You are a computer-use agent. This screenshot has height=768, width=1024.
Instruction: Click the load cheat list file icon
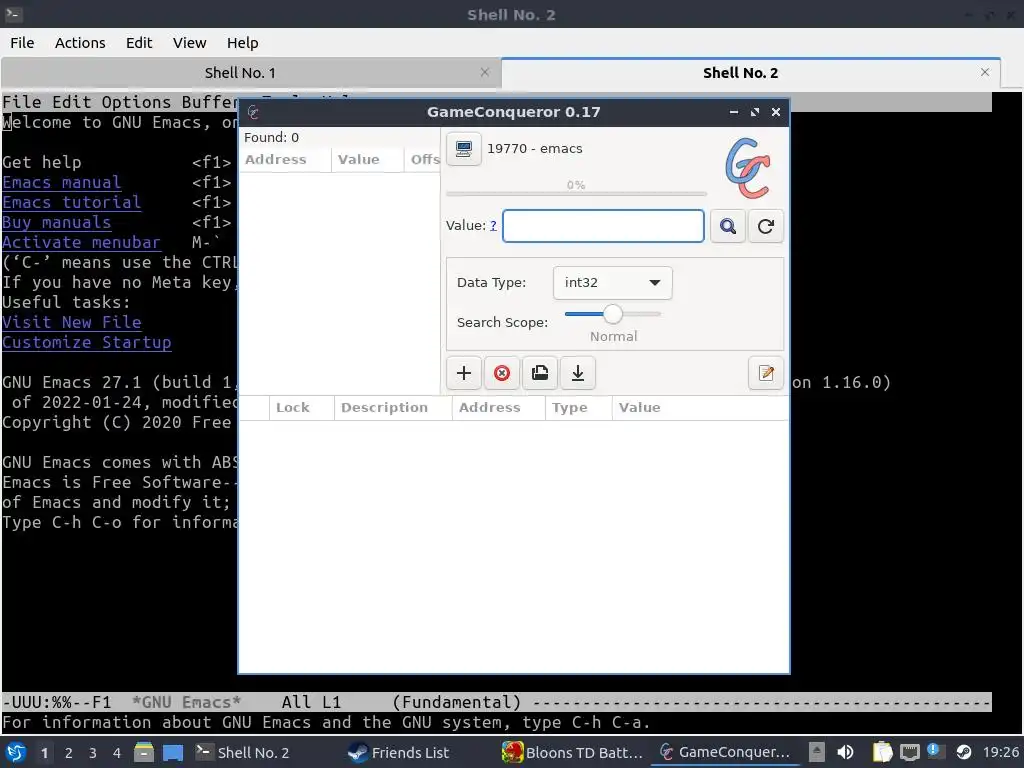(x=539, y=373)
